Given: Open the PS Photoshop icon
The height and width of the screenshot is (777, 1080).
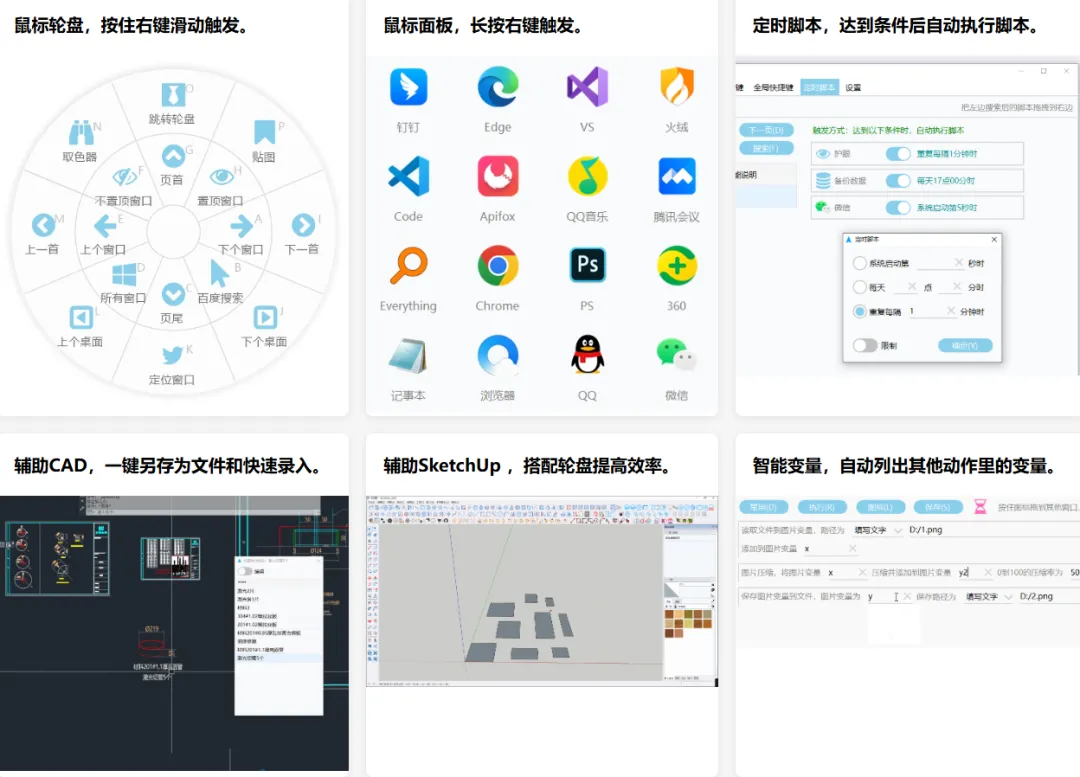Looking at the screenshot, I should (x=588, y=265).
